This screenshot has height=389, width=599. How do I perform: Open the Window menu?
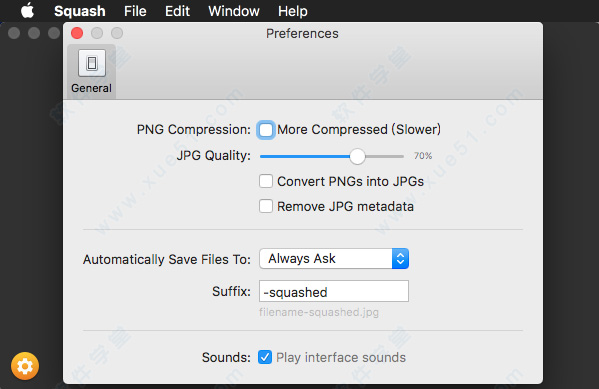[x=234, y=11]
